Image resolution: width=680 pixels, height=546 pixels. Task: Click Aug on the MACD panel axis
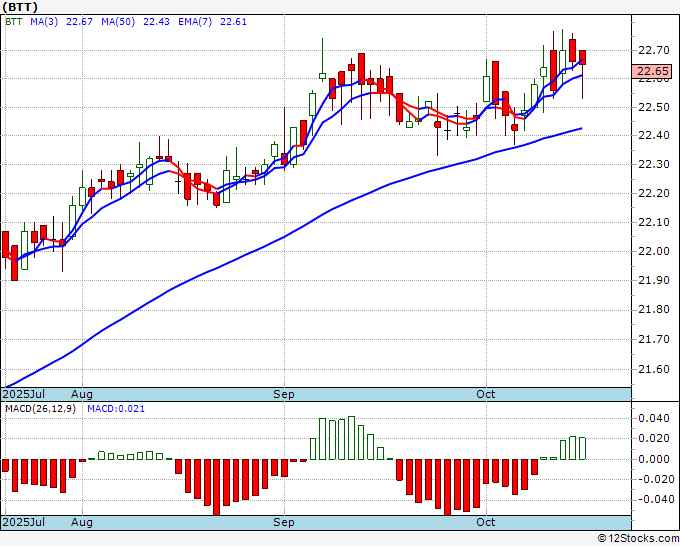tap(82, 522)
